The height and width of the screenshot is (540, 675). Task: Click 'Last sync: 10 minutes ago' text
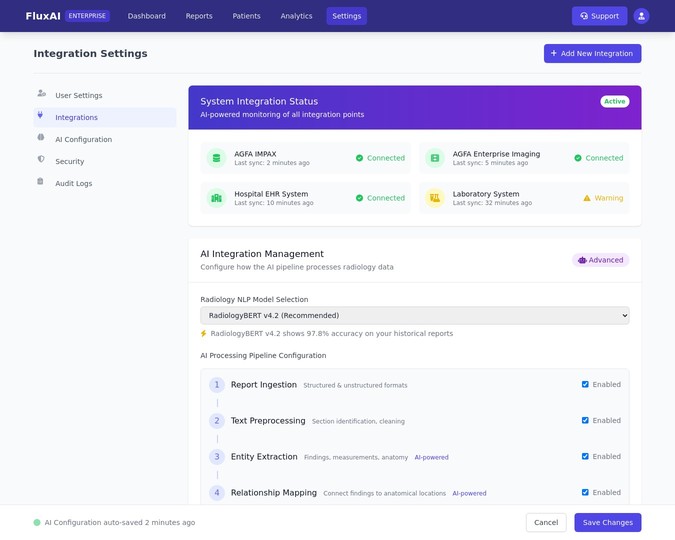point(274,203)
